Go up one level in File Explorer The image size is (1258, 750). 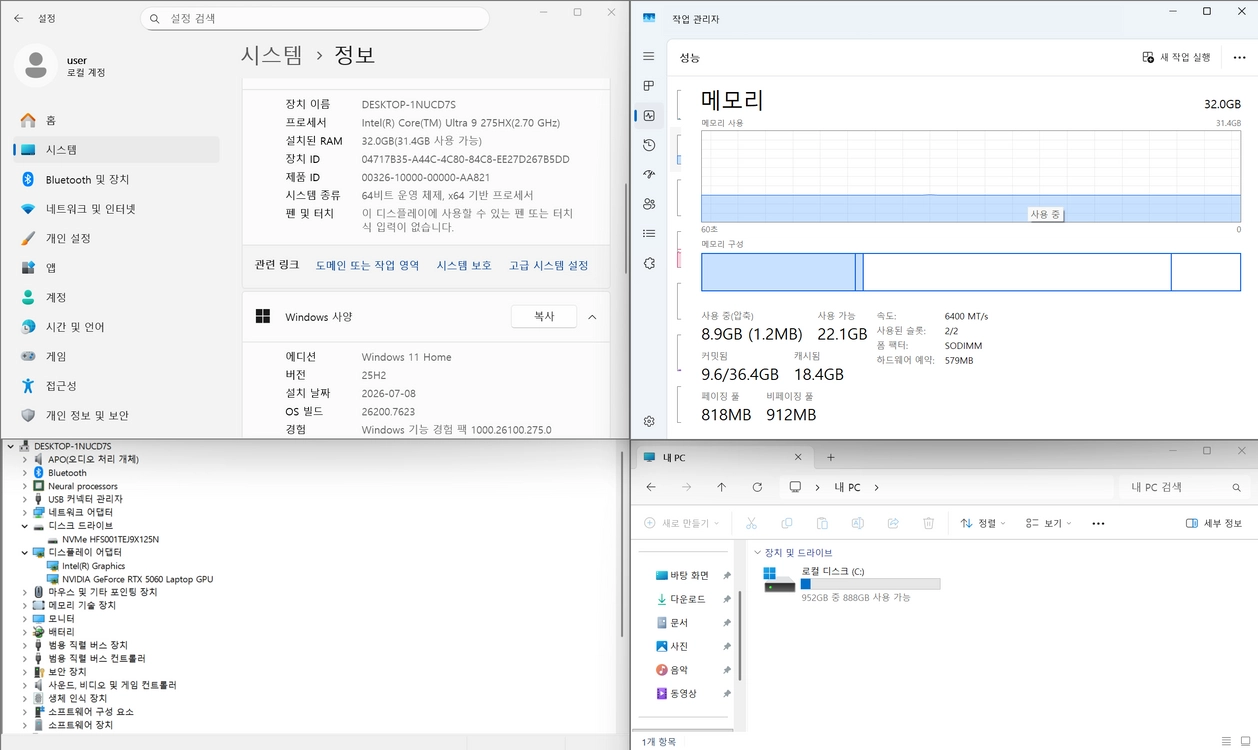coord(721,487)
